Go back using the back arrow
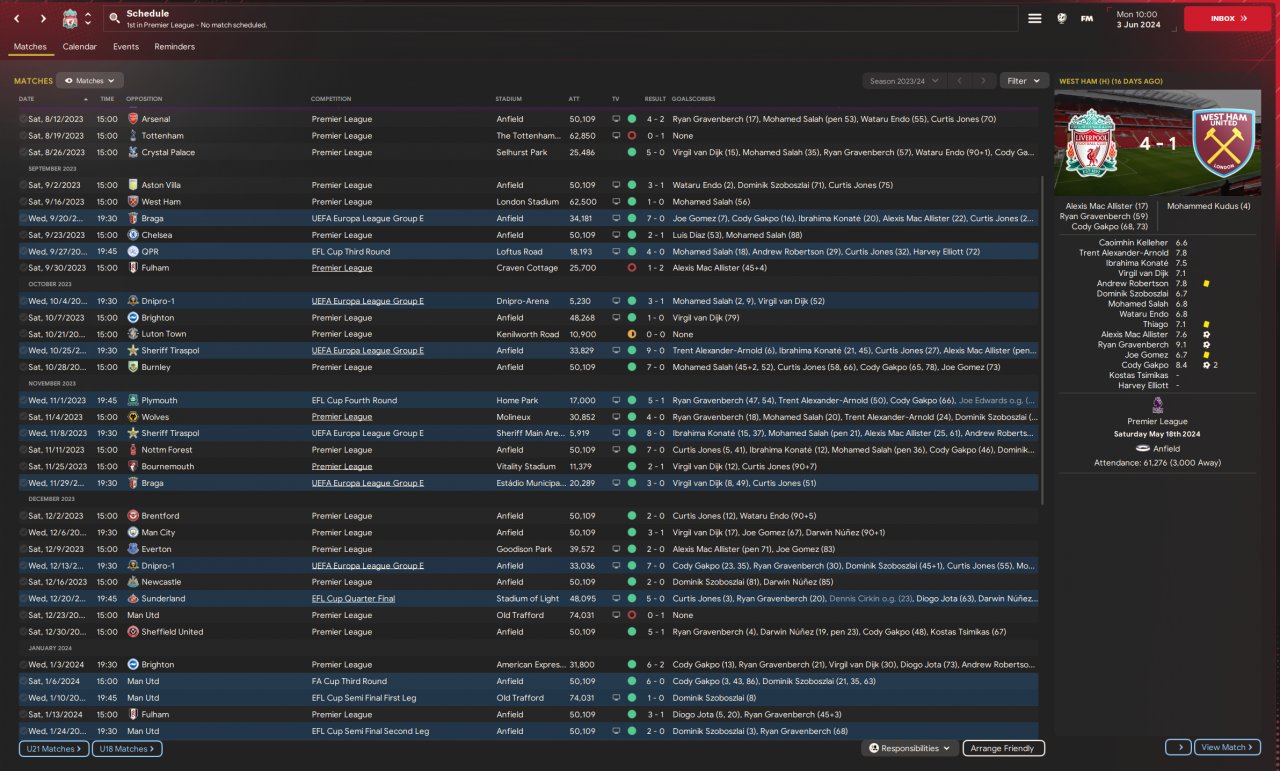Viewport: 1280px width, 771px height. [x=17, y=19]
